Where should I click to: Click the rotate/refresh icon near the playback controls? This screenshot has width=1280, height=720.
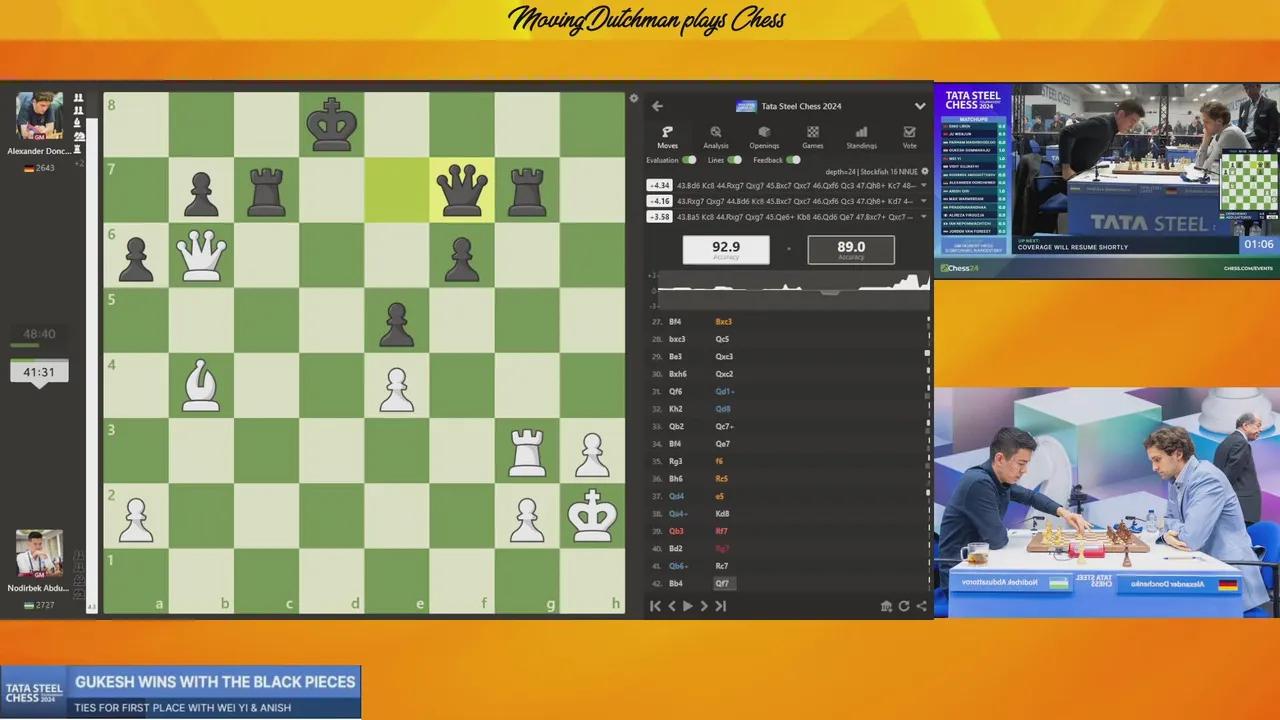coord(903,605)
